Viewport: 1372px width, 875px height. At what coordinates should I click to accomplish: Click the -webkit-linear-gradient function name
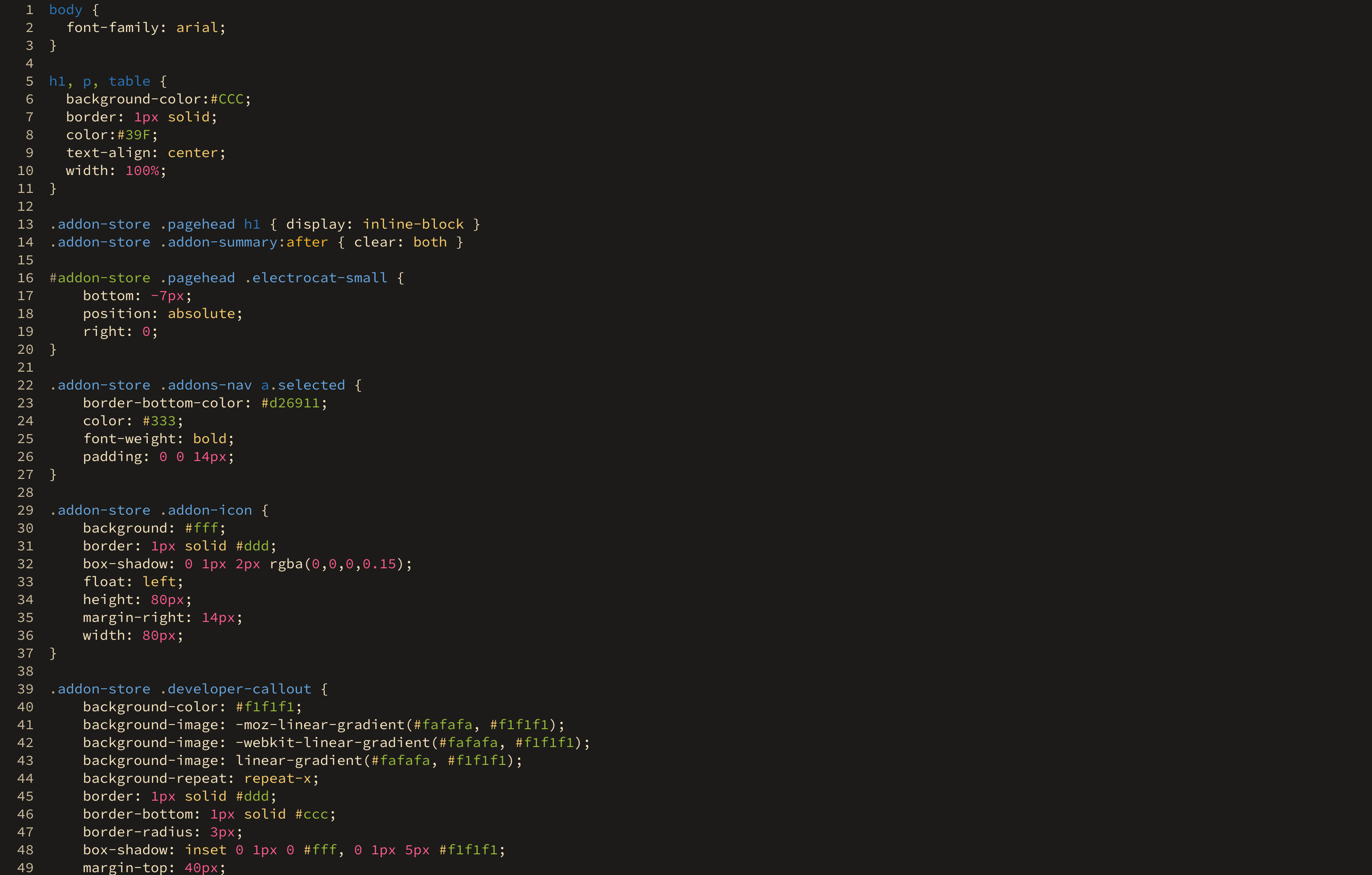[332, 743]
